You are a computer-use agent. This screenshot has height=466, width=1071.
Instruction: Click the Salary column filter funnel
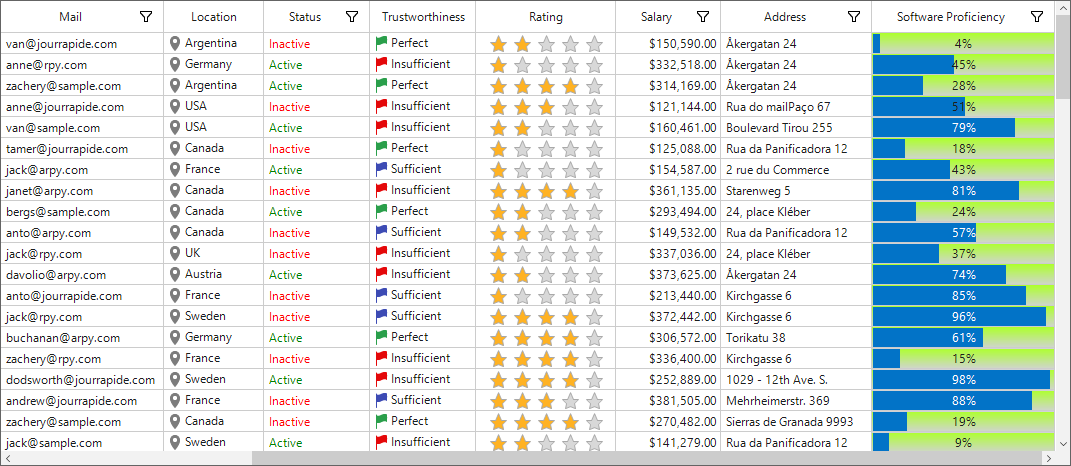[703, 17]
